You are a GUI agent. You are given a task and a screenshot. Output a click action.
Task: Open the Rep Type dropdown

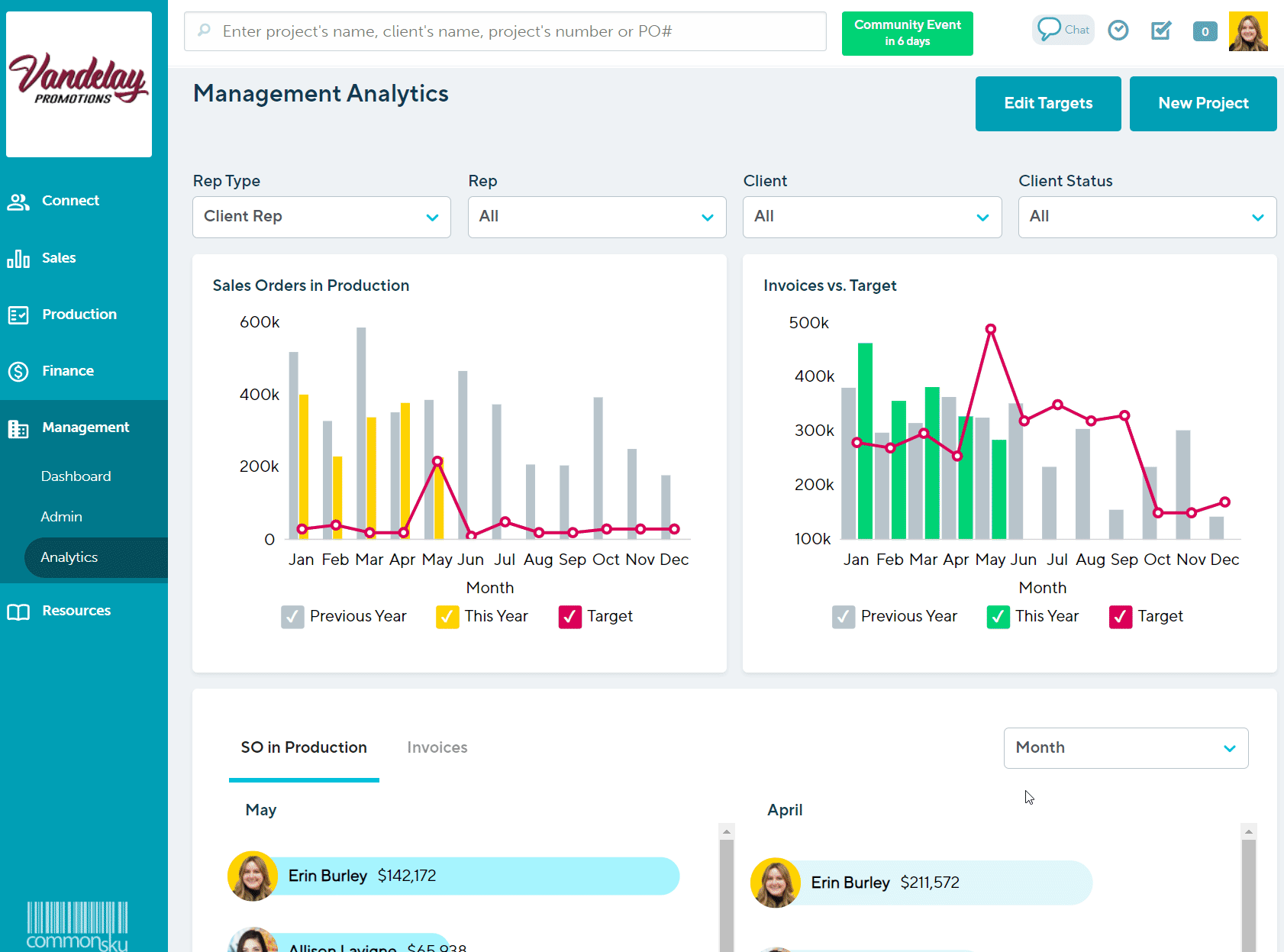pyautogui.click(x=321, y=217)
